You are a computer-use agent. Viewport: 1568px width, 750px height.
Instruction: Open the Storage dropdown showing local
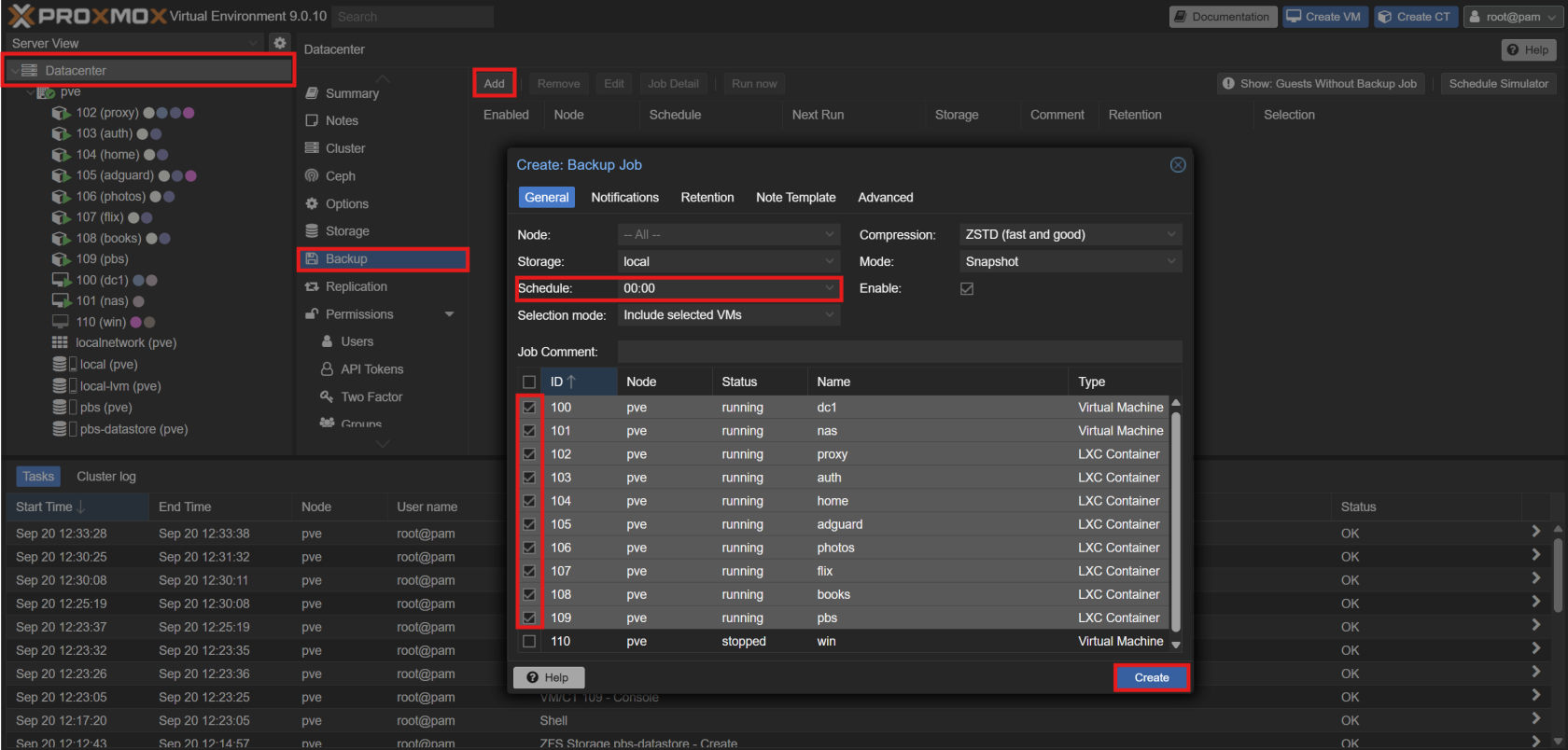click(x=728, y=262)
